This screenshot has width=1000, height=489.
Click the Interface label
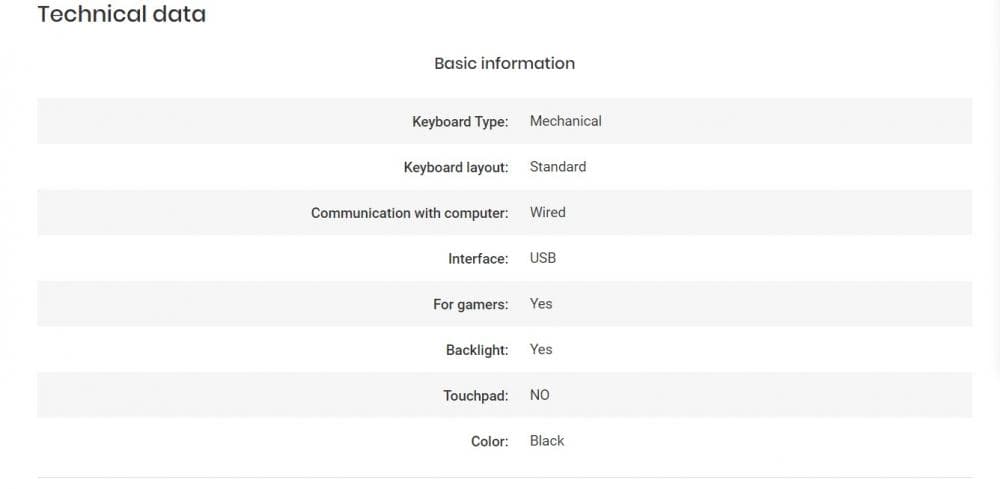478,259
